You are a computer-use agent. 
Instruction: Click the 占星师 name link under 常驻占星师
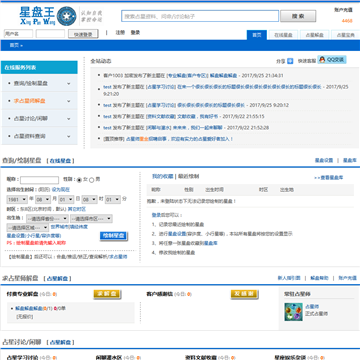pyautogui.click(x=312, y=306)
